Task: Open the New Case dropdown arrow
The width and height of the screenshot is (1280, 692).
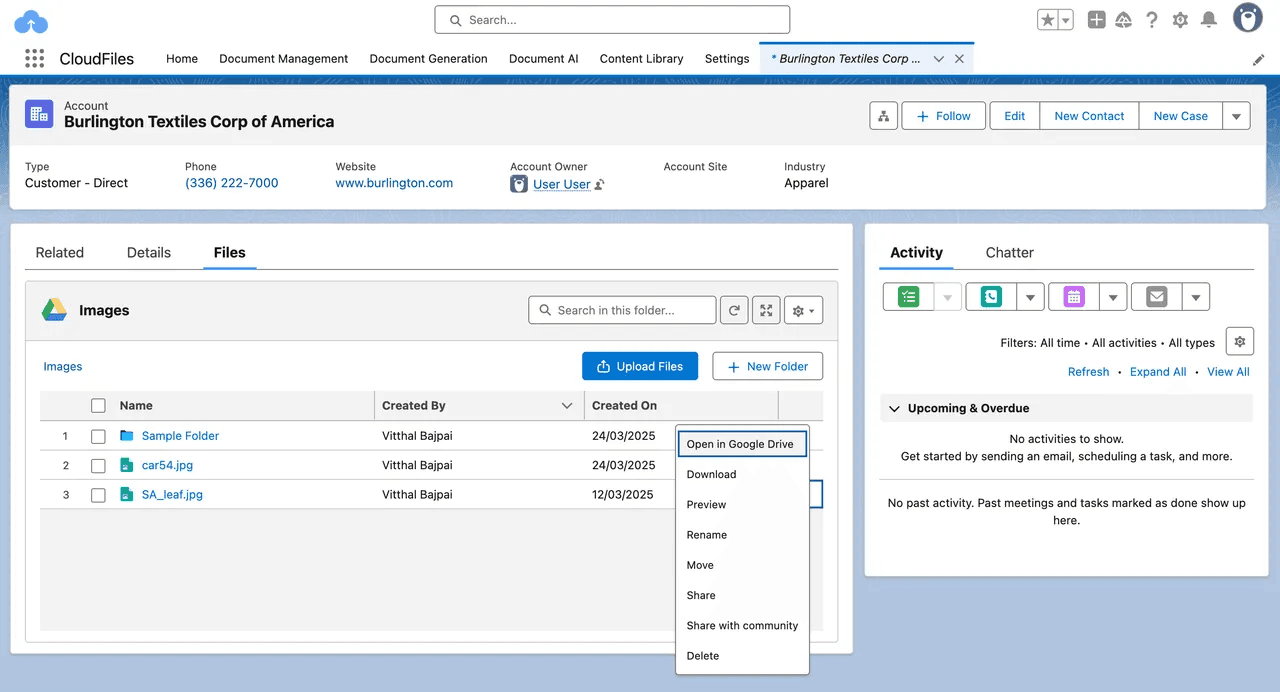Action: [x=1236, y=115]
